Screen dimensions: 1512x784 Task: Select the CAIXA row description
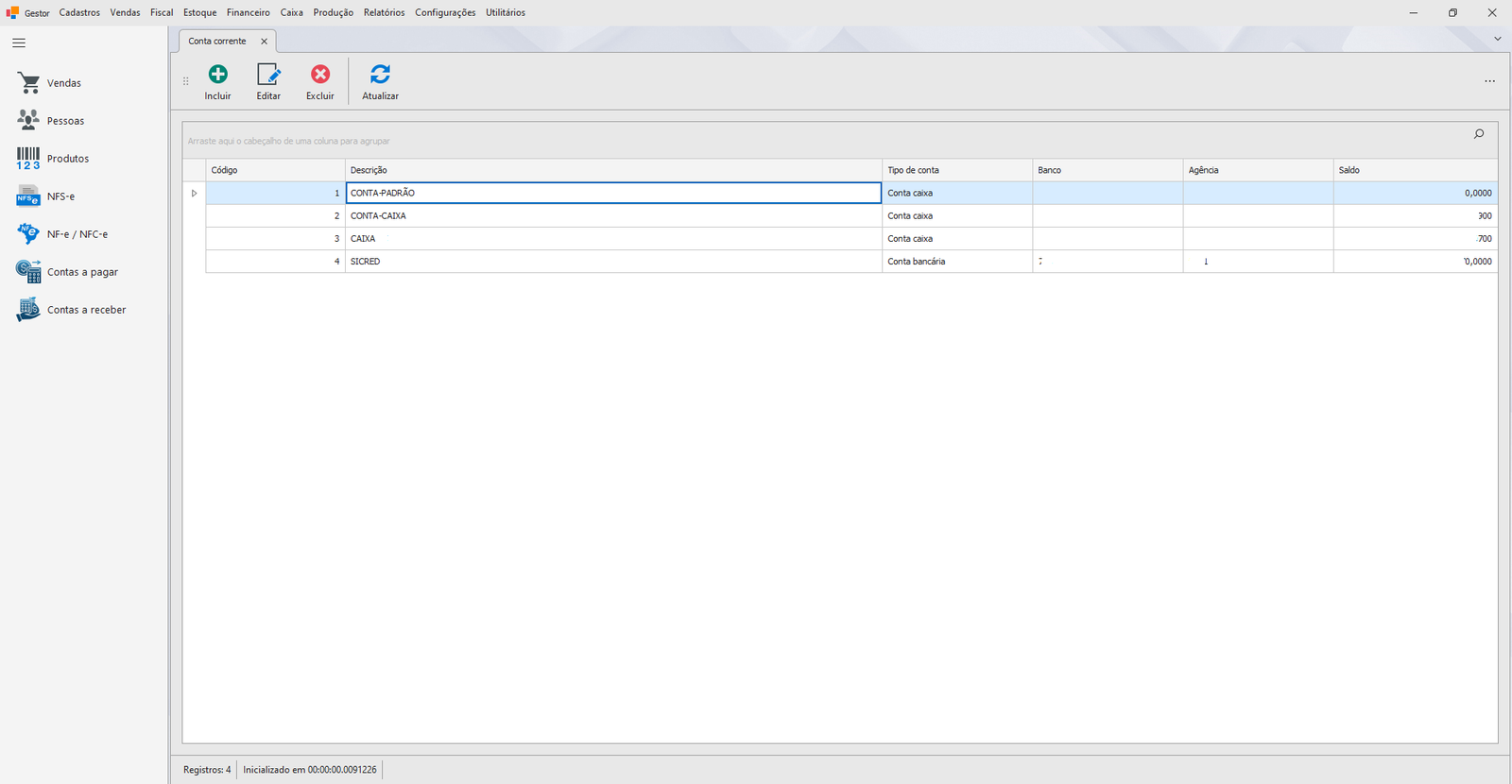click(613, 239)
